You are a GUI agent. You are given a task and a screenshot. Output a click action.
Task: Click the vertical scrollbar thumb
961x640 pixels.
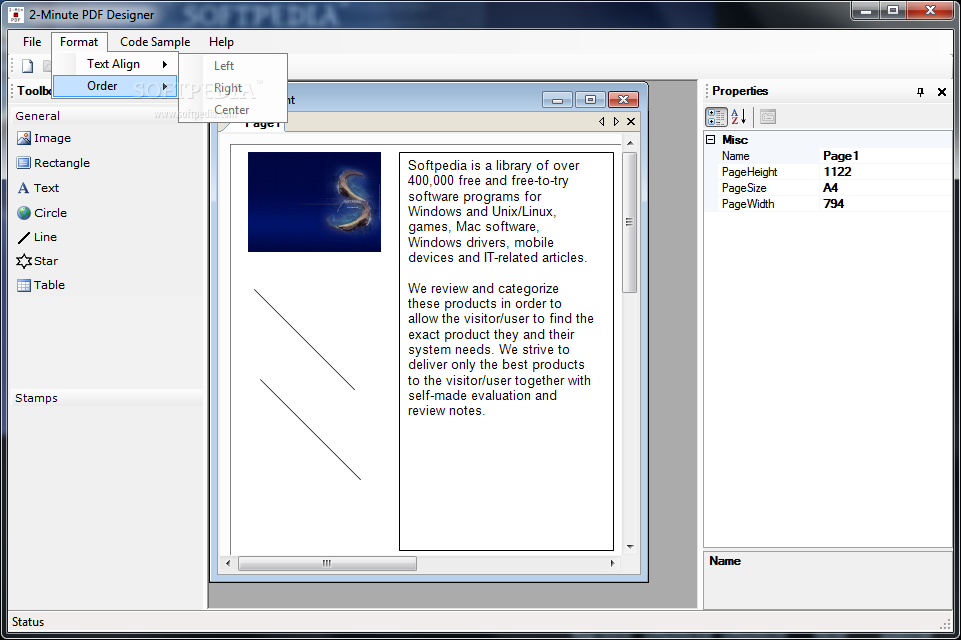pyautogui.click(x=629, y=222)
